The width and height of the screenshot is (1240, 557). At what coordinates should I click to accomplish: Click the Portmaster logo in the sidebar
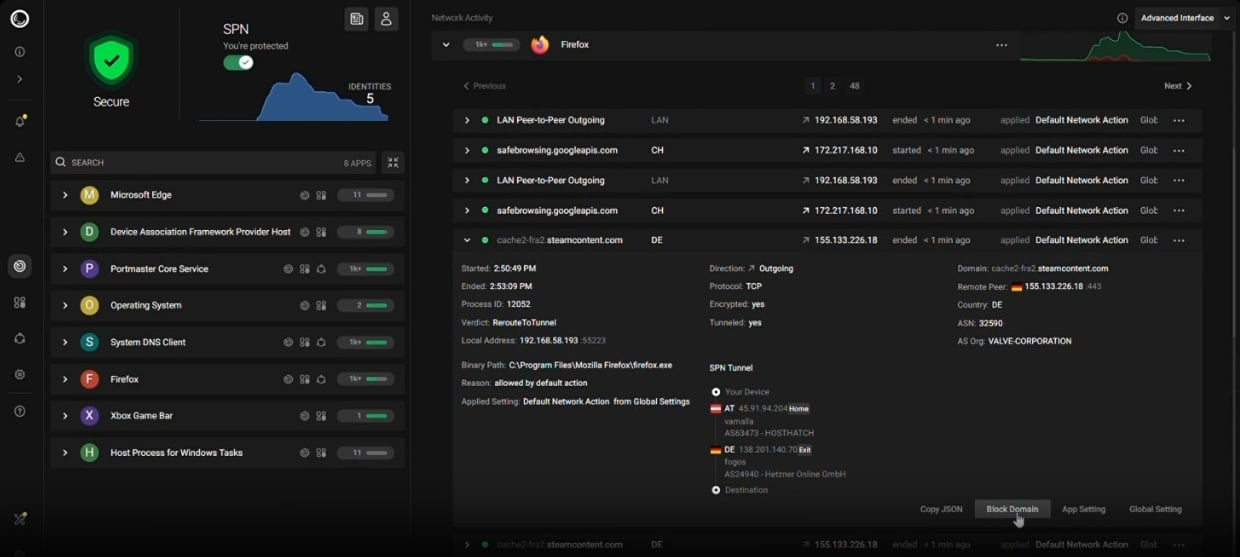[19, 18]
